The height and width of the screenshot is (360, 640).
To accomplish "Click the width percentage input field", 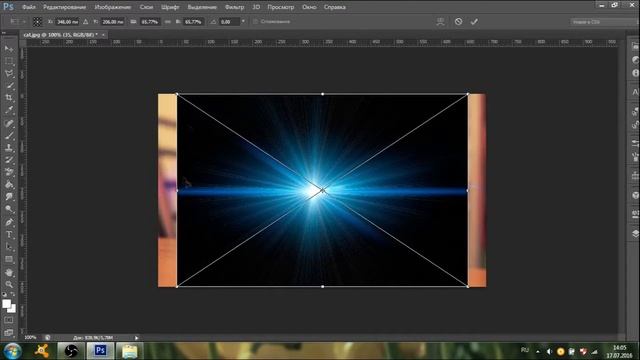I will (149, 22).
